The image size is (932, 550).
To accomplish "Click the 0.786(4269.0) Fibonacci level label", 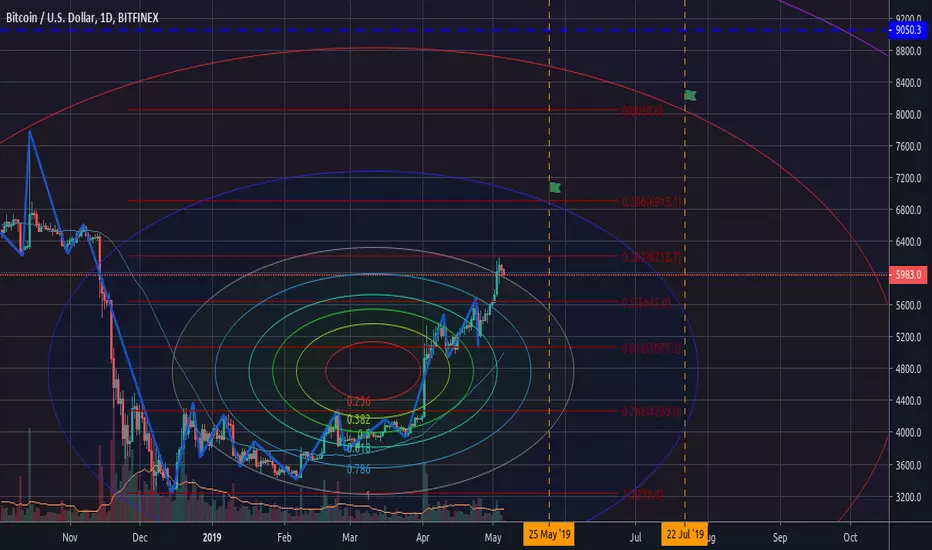I will pos(651,411).
